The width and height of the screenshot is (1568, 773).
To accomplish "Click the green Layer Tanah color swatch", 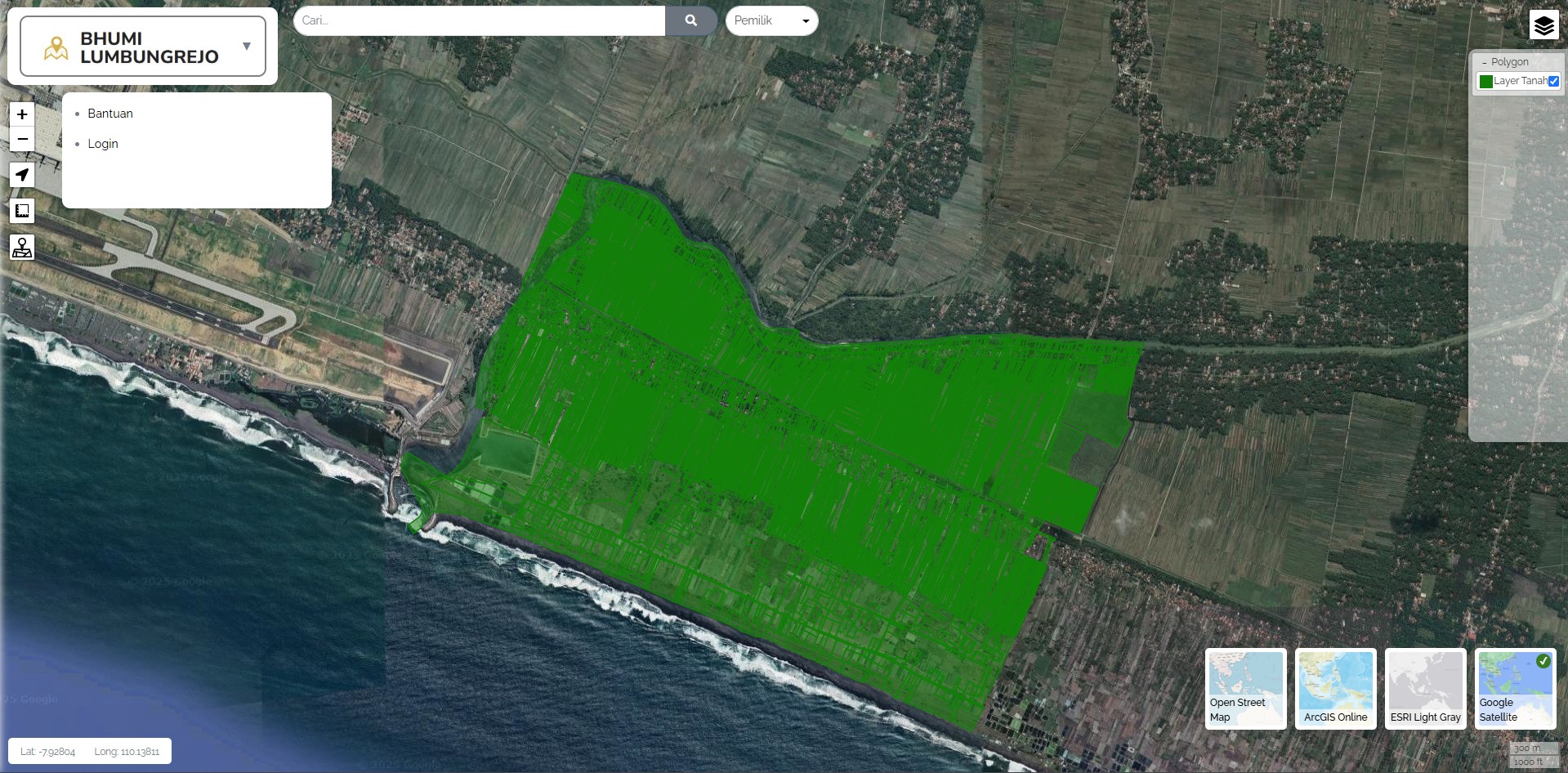I will (1485, 81).
